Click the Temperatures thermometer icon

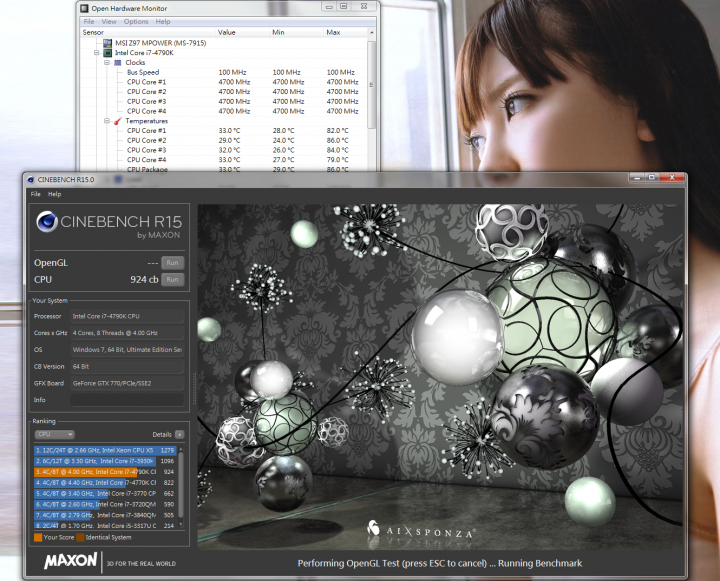(118, 121)
